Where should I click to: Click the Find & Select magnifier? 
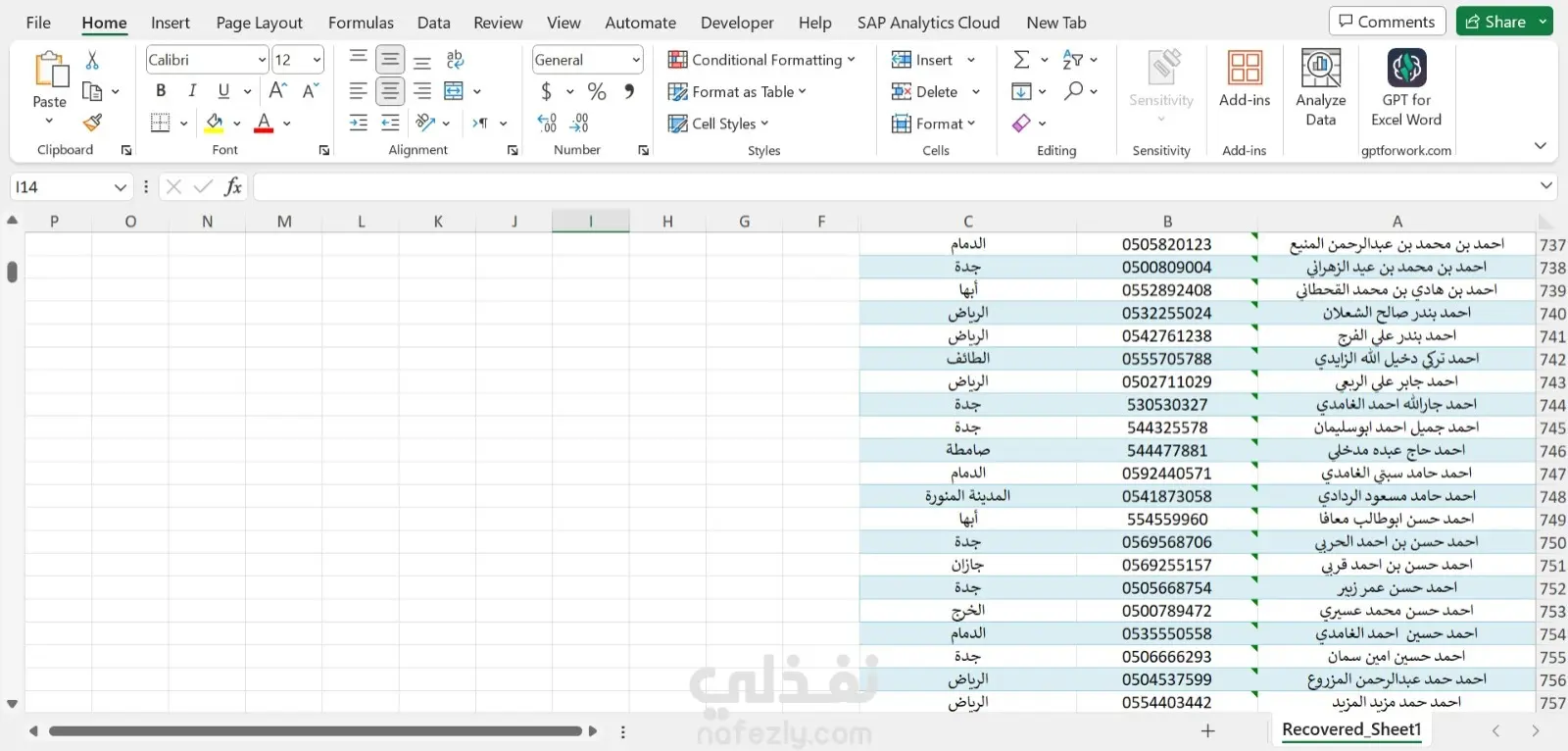coord(1074,91)
